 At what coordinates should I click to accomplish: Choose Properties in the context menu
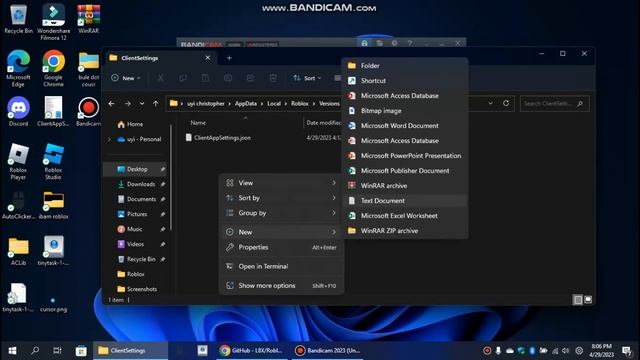click(281, 247)
